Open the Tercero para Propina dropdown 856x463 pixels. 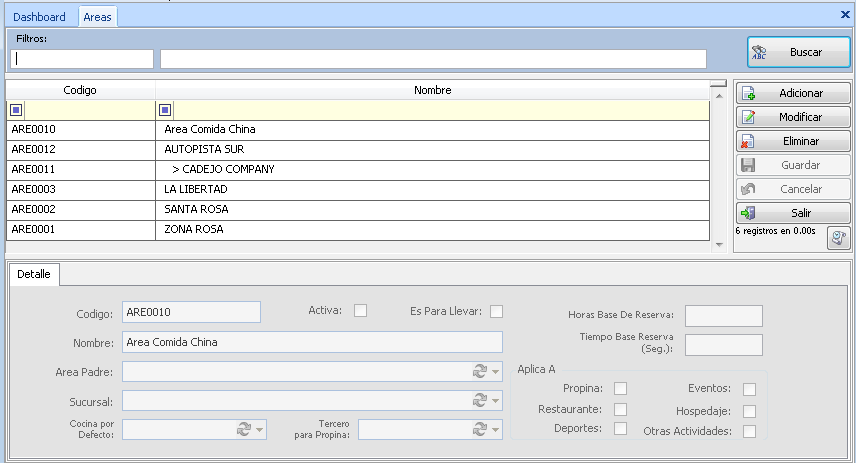(495, 430)
